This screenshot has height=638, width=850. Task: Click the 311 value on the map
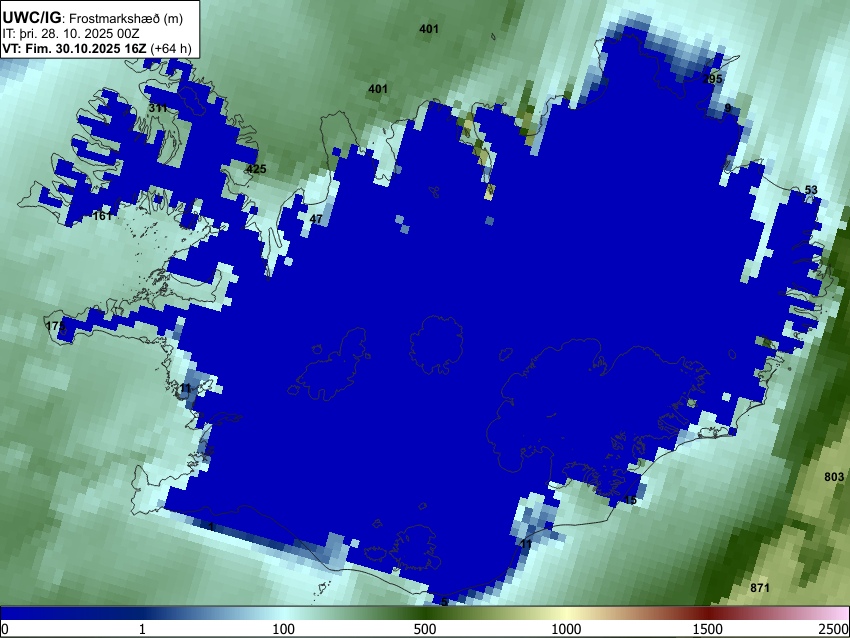coord(158,108)
